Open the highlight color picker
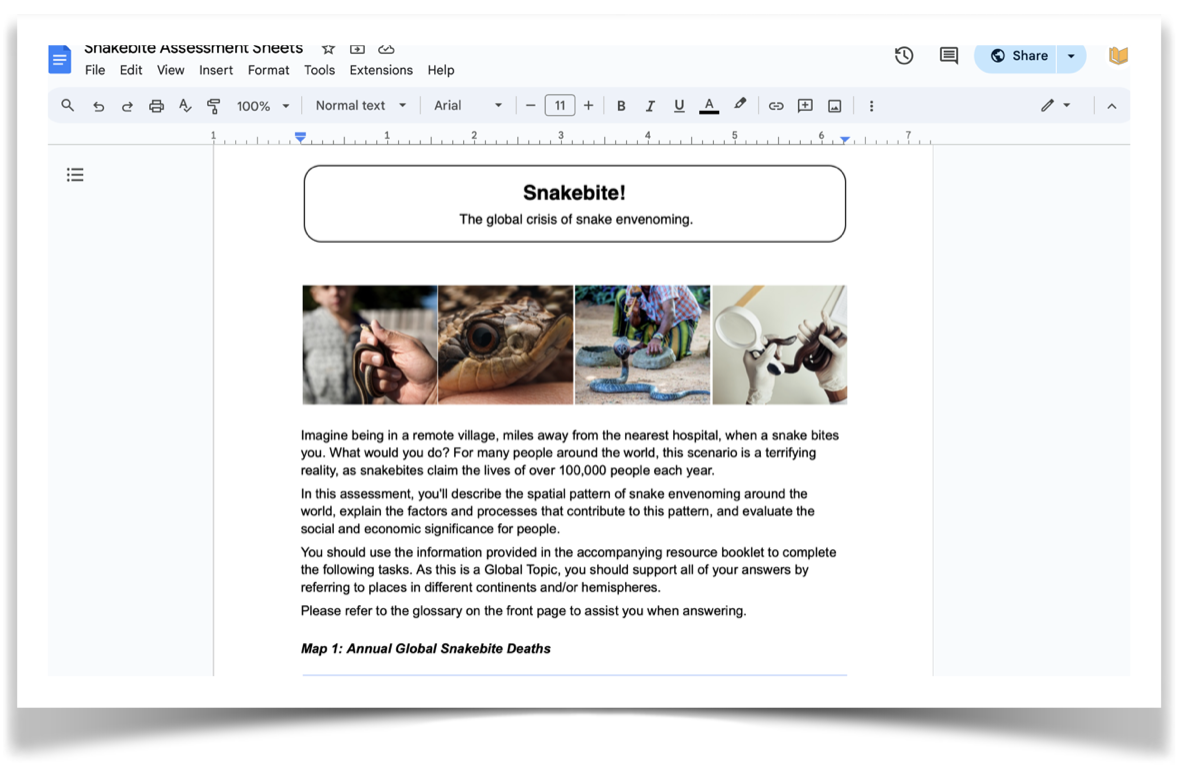The width and height of the screenshot is (1180, 768). pos(741,105)
